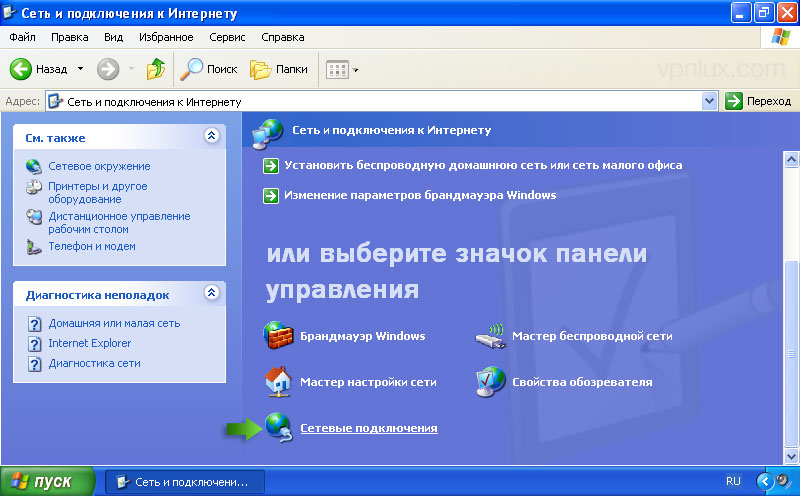Click arrow icon beside Установить беспроводную сеть

(x=270, y=166)
